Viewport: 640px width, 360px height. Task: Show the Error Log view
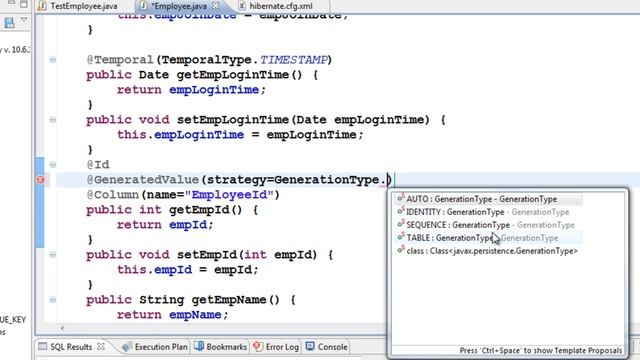(282, 347)
